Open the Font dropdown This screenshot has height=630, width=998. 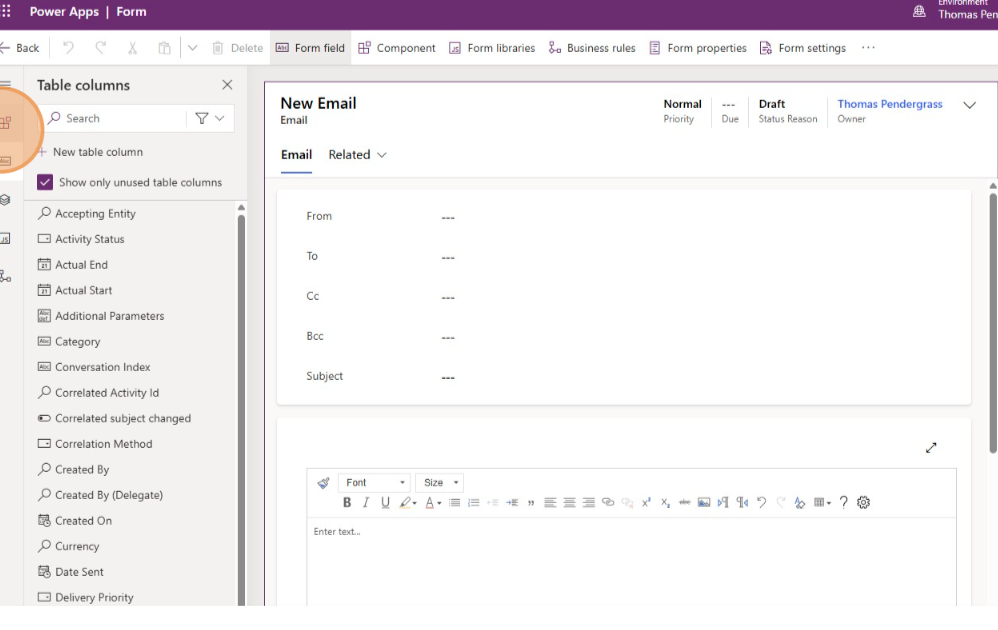[374, 482]
